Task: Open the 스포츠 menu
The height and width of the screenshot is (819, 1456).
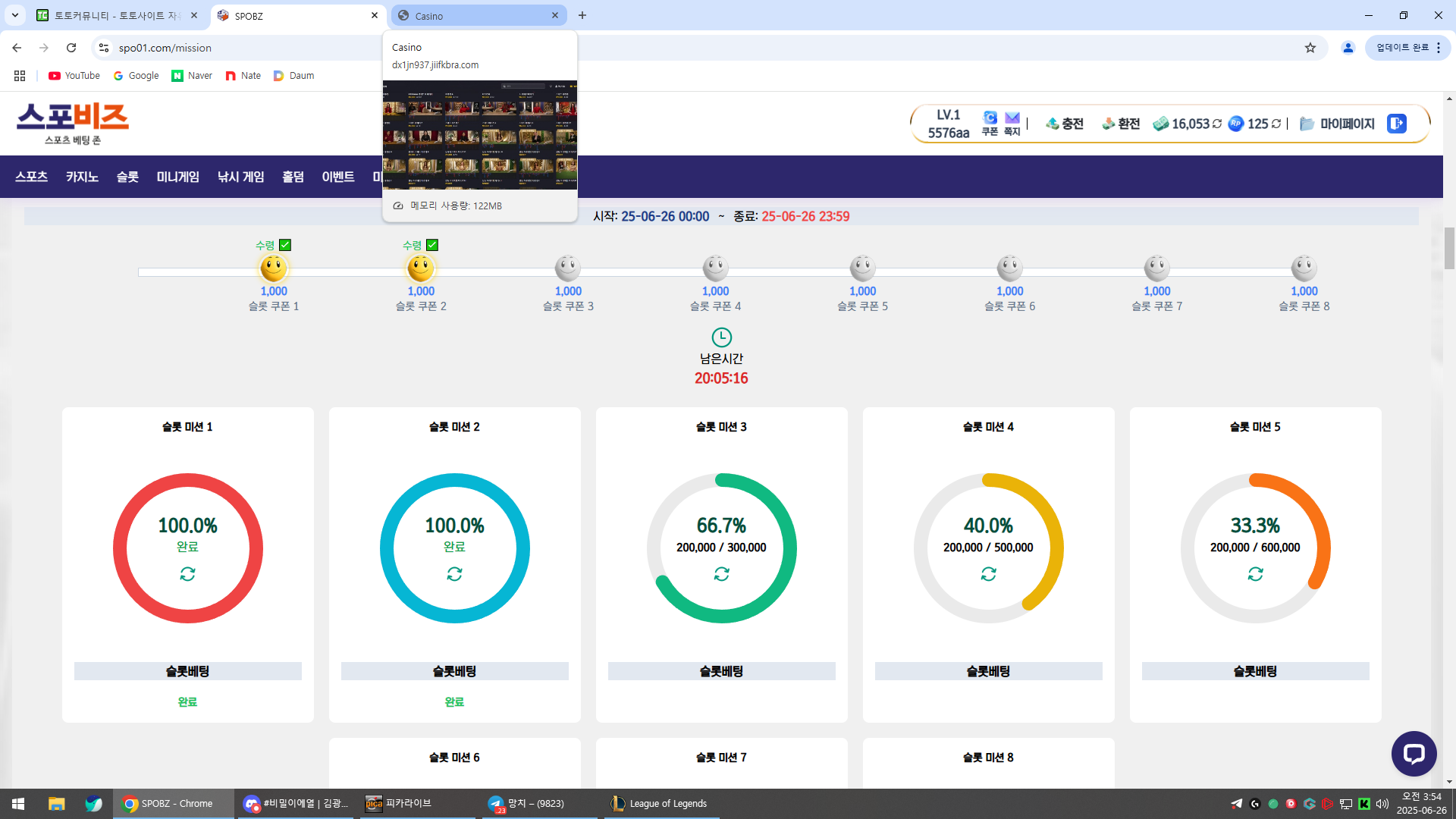Action: click(32, 177)
